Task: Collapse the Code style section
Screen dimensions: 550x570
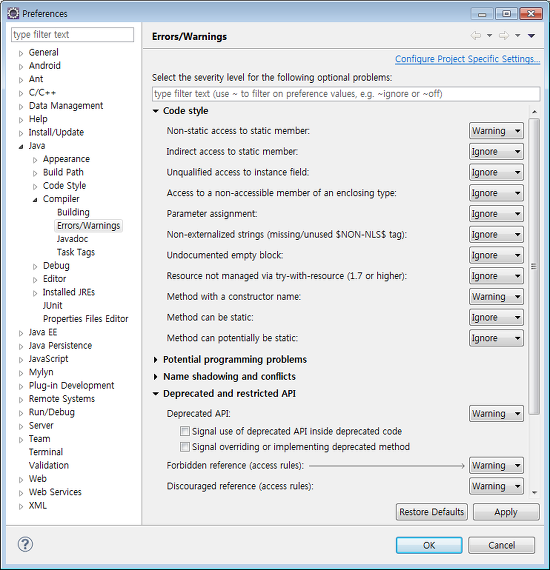Action: (156, 111)
